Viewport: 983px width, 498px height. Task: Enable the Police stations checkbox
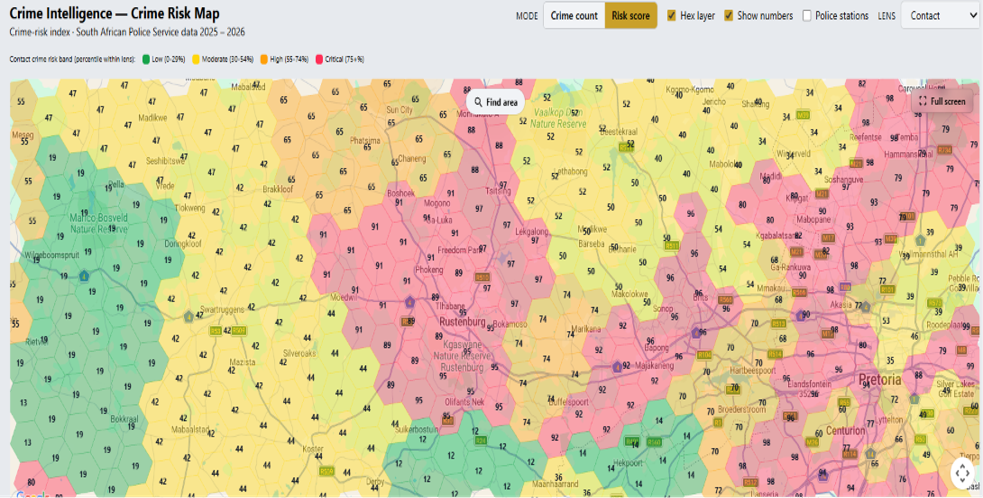point(807,16)
